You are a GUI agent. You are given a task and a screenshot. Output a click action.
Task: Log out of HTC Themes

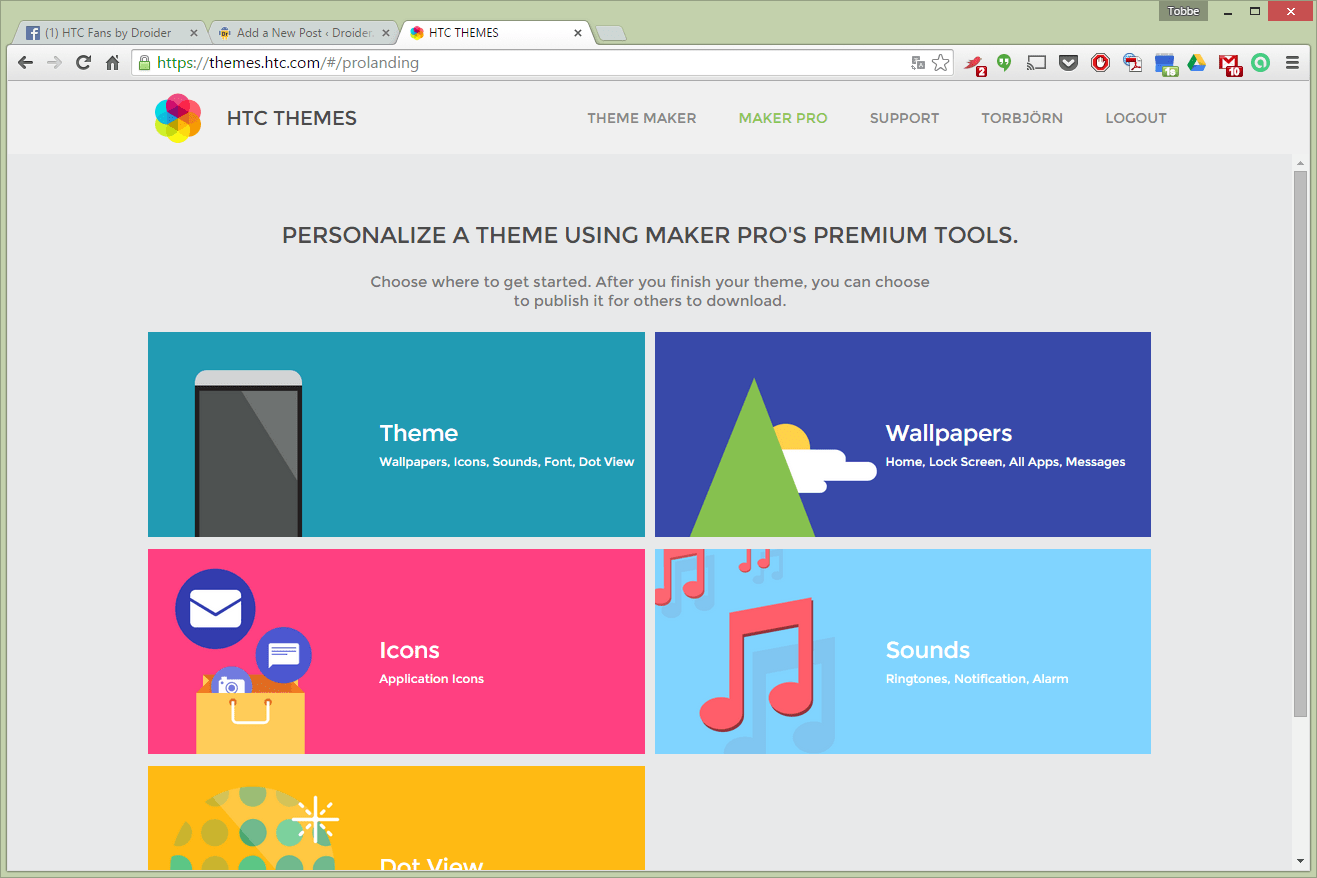[1135, 118]
